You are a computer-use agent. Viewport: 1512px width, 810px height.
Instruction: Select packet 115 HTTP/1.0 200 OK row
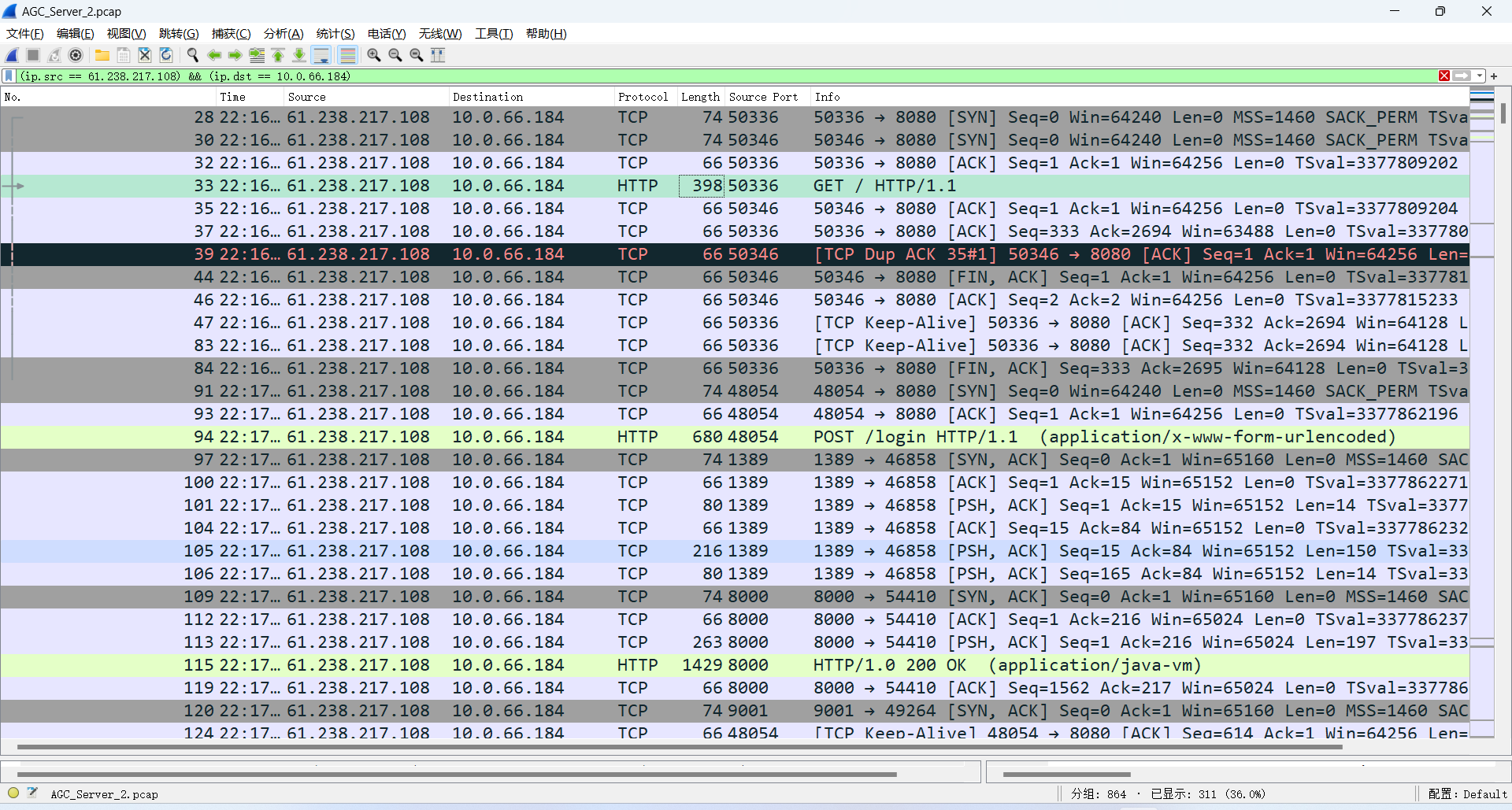point(735,665)
